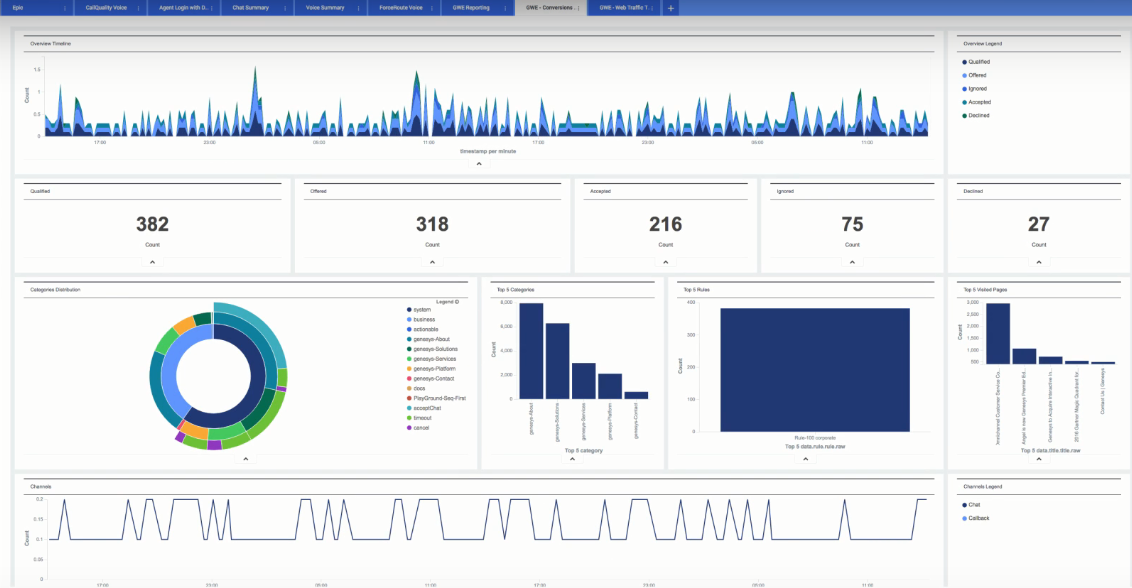Open options menu on Voice Summary tab
Image resolution: width=1132 pixels, height=588 pixels.
pos(355,8)
